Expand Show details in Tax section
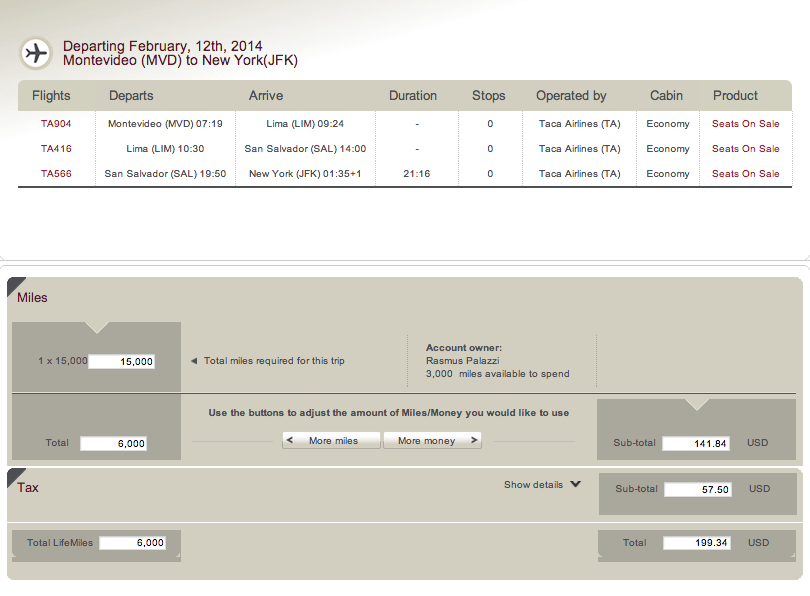 pos(542,485)
